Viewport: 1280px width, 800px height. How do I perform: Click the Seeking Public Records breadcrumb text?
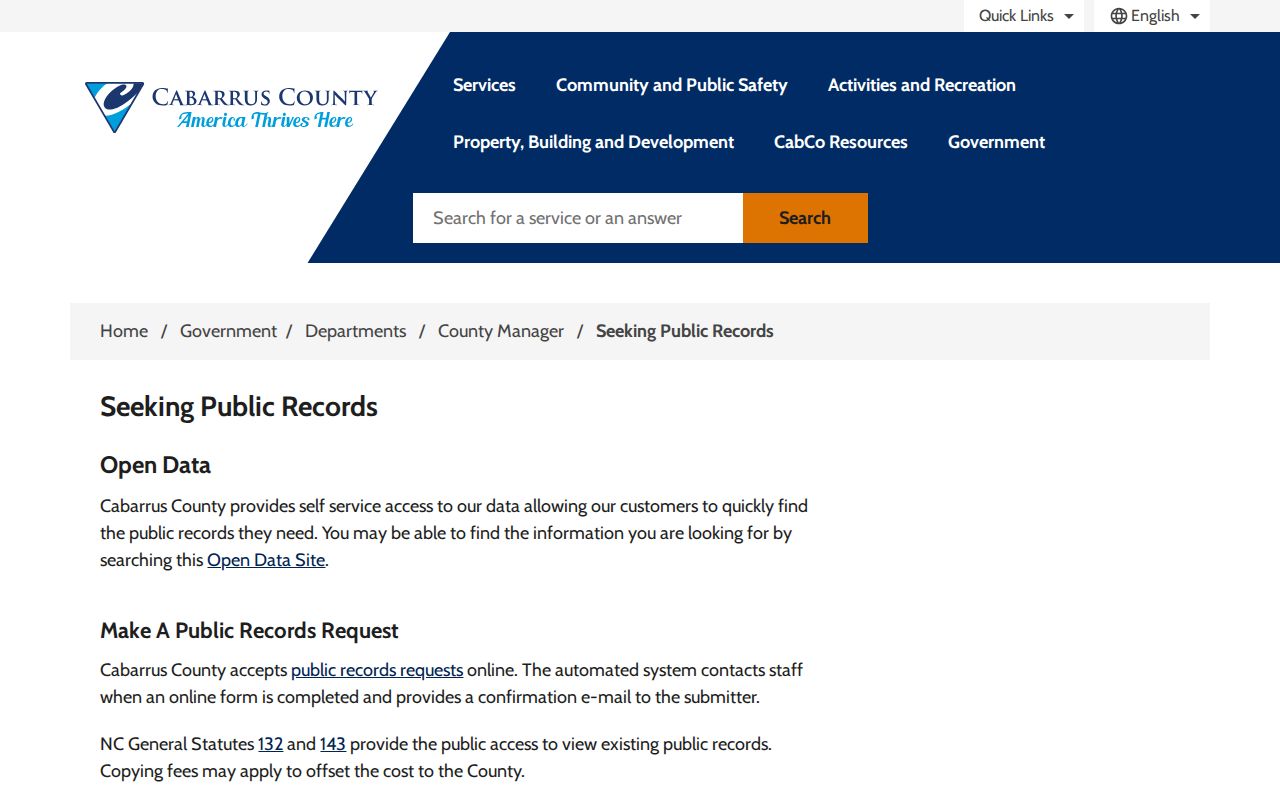(685, 331)
